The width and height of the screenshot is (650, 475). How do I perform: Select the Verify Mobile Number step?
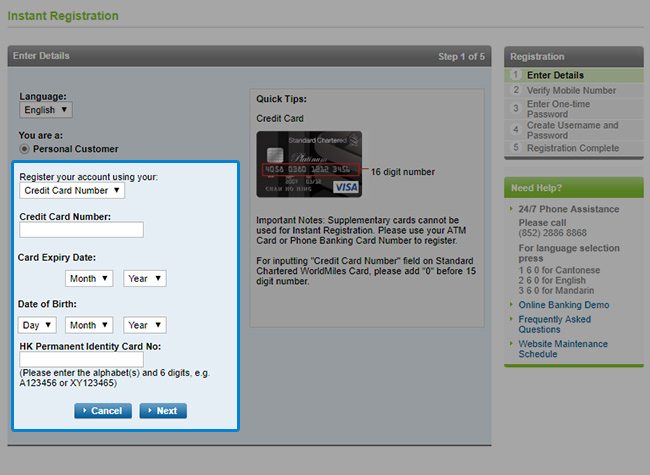pyautogui.click(x=571, y=90)
